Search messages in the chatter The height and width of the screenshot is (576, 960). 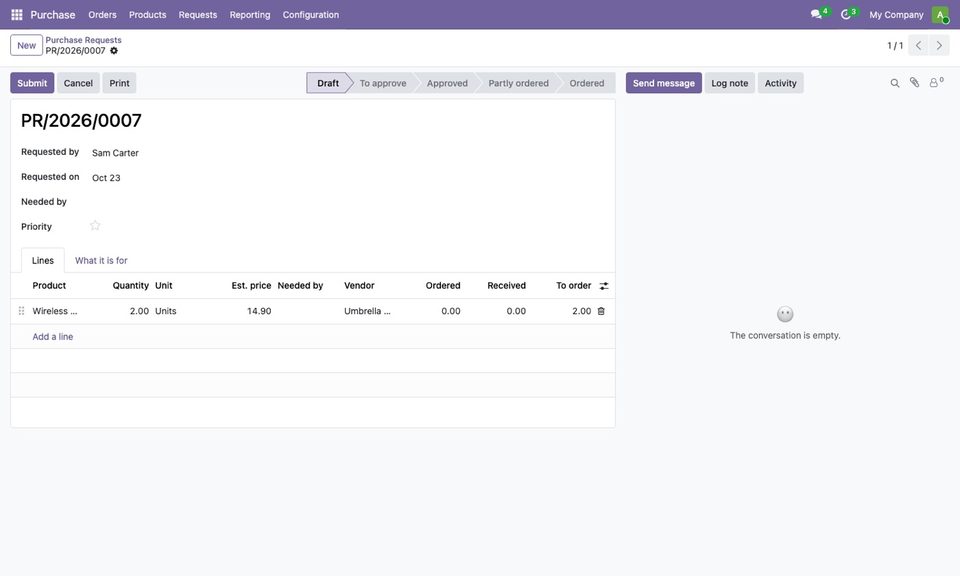click(x=894, y=83)
